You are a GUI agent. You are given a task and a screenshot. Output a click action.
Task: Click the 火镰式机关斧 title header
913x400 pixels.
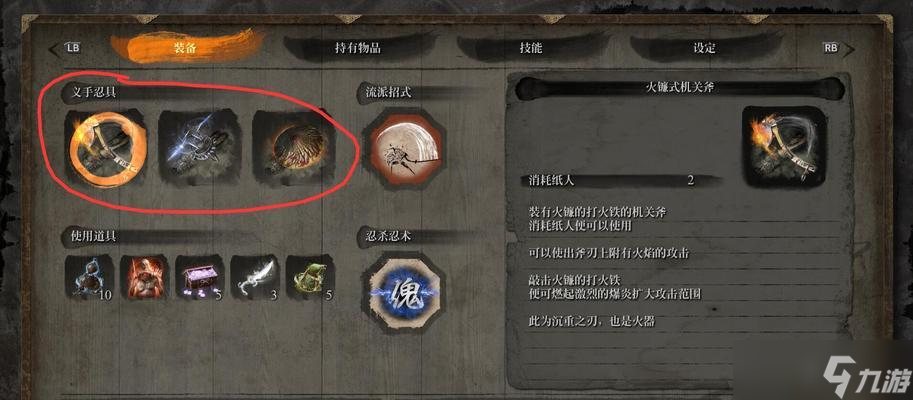point(680,88)
